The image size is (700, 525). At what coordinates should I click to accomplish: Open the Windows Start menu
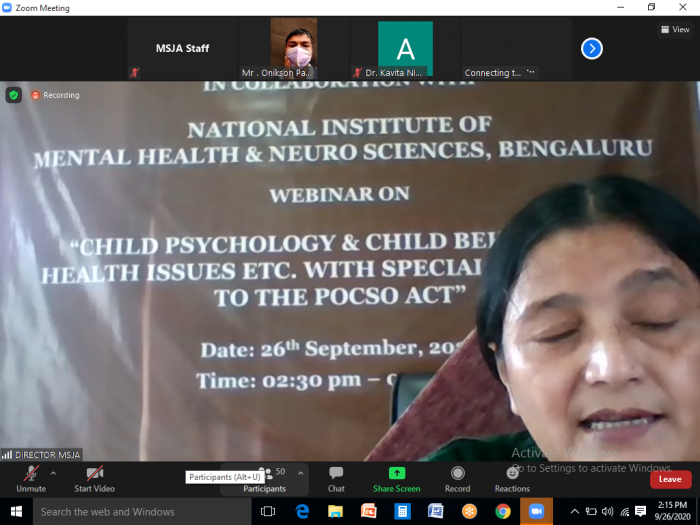(17, 512)
